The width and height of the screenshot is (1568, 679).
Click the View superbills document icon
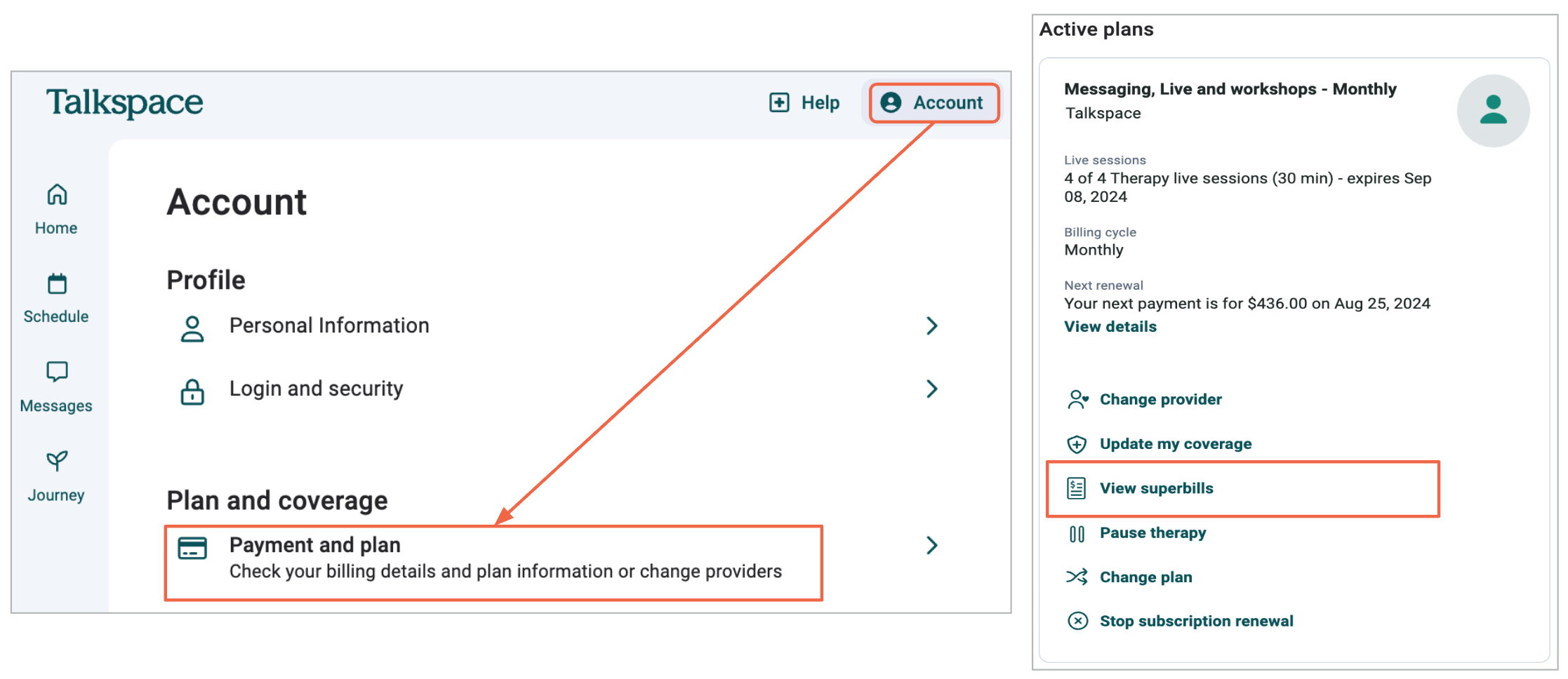(1076, 488)
